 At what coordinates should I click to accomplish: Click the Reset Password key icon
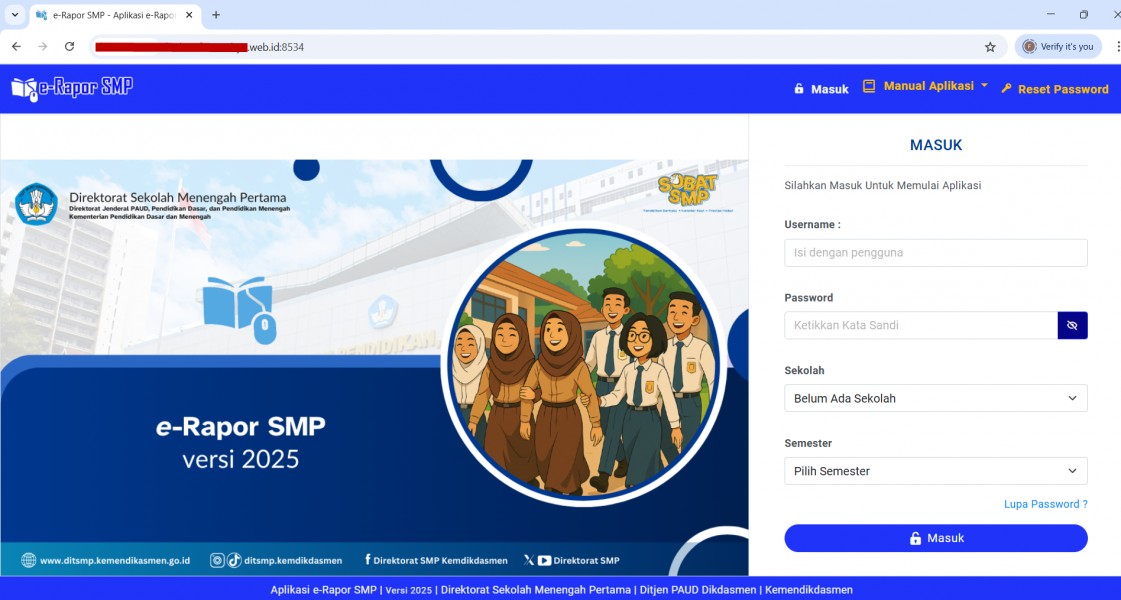[x=1006, y=89]
